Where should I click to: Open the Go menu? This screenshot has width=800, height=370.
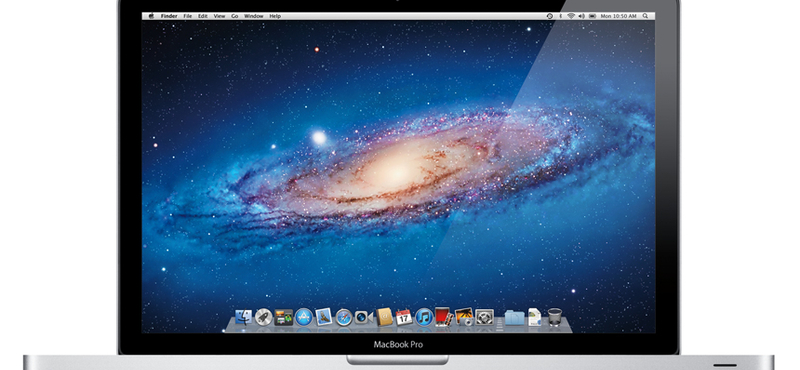pyautogui.click(x=235, y=16)
